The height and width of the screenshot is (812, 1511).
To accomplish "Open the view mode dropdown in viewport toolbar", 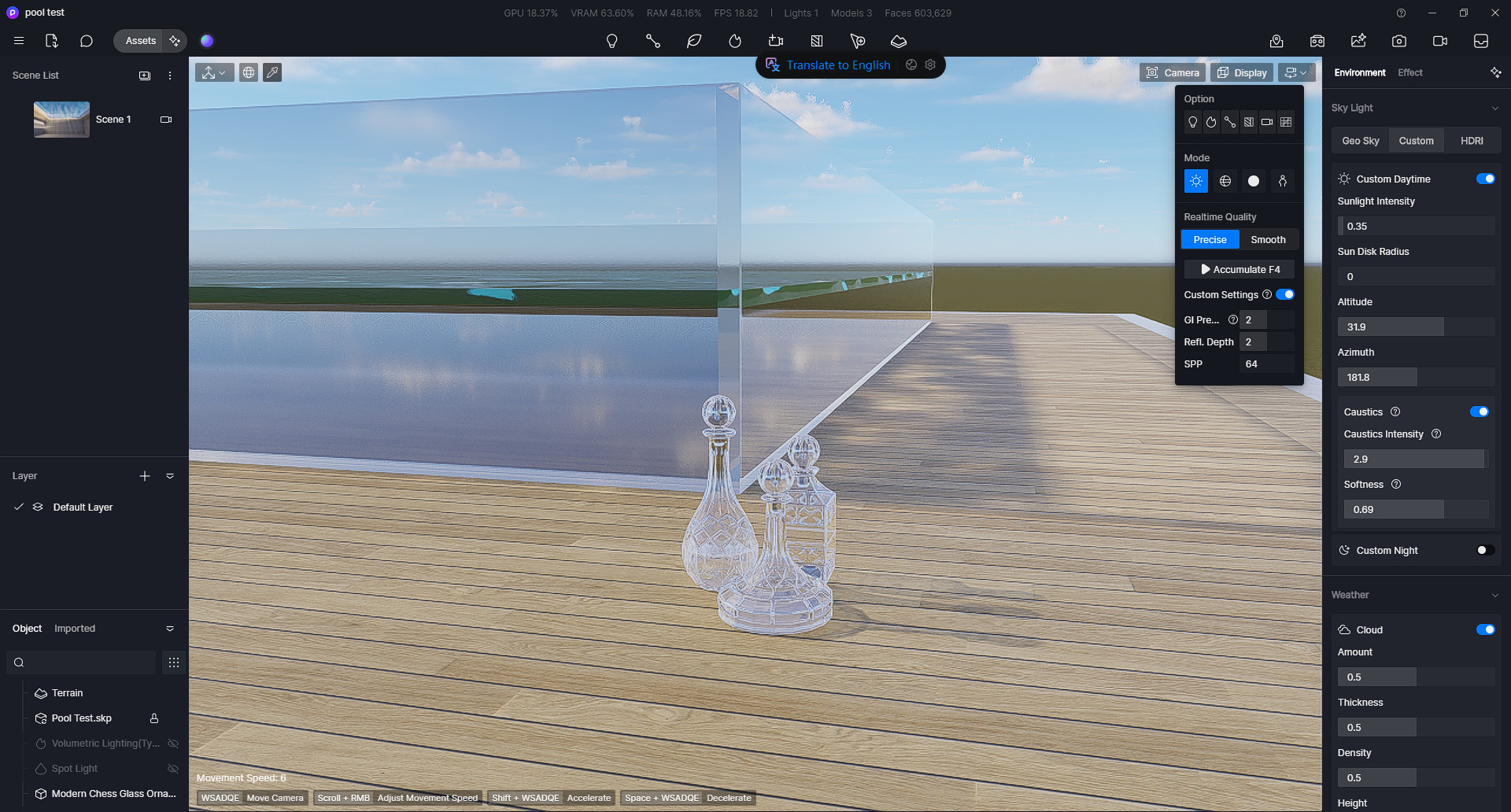I will click(214, 72).
